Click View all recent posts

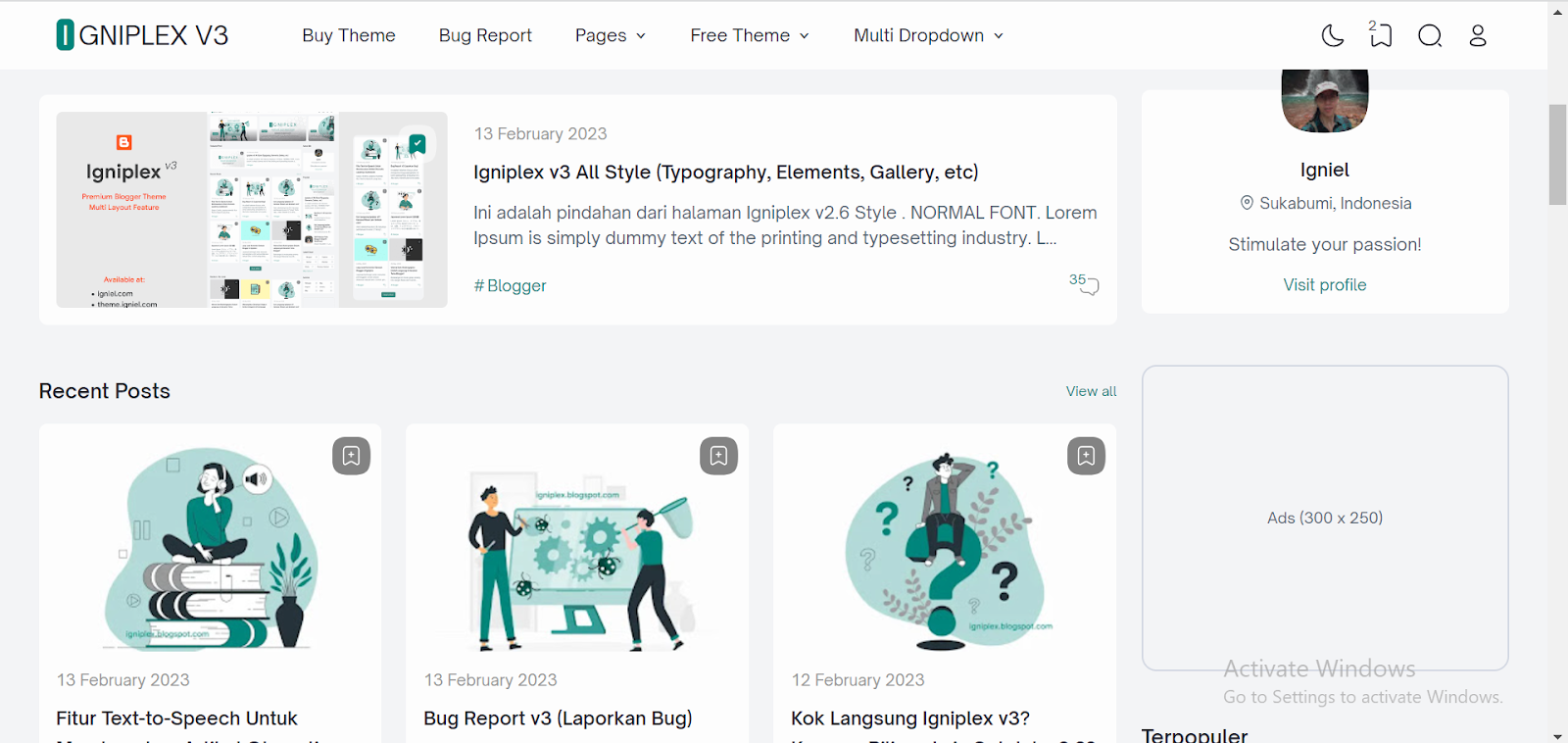pyautogui.click(x=1092, y=391)
